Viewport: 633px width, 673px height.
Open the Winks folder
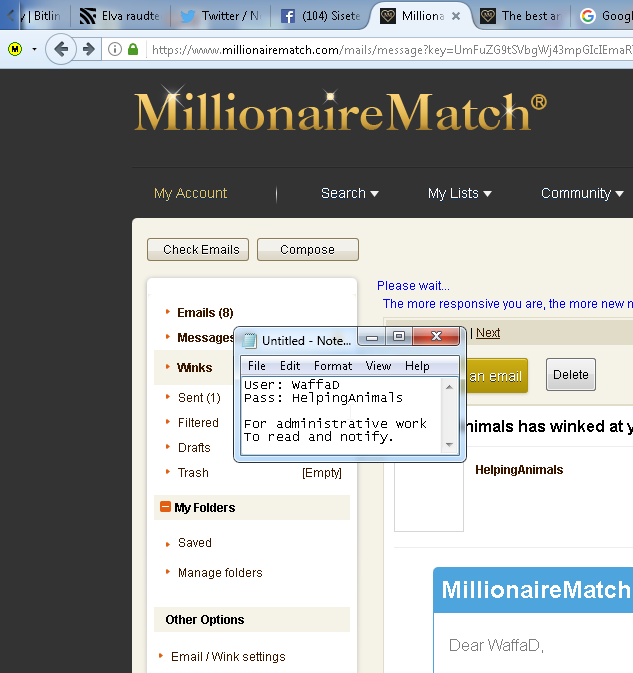194,367
